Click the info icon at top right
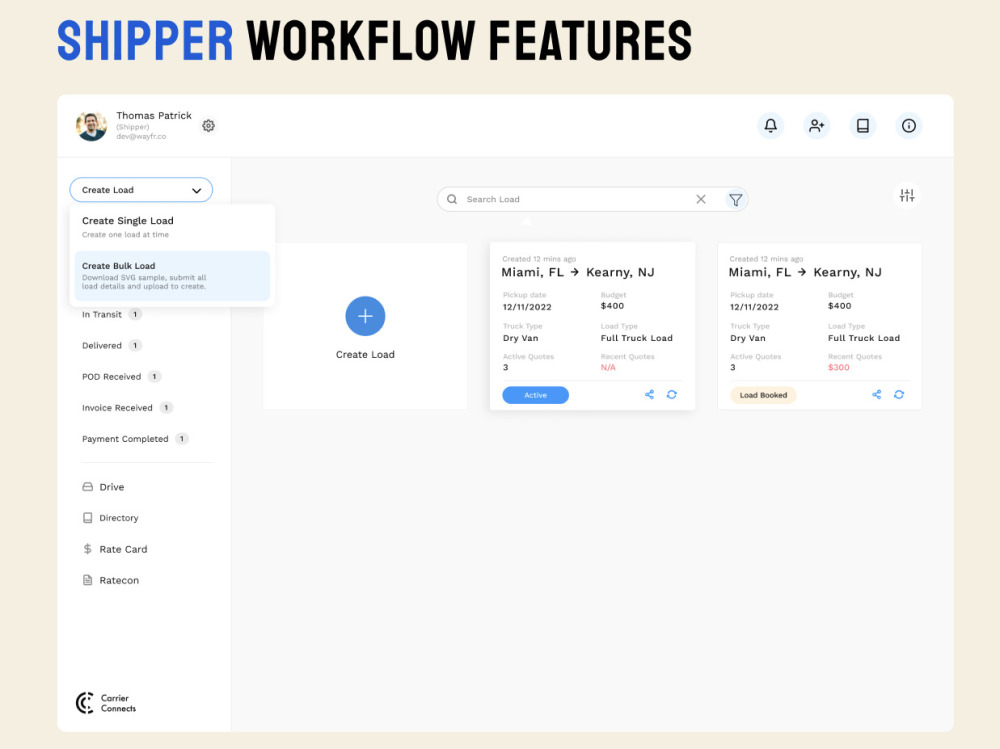This screenshot has height=749, width=1000. tap(908, 125)
